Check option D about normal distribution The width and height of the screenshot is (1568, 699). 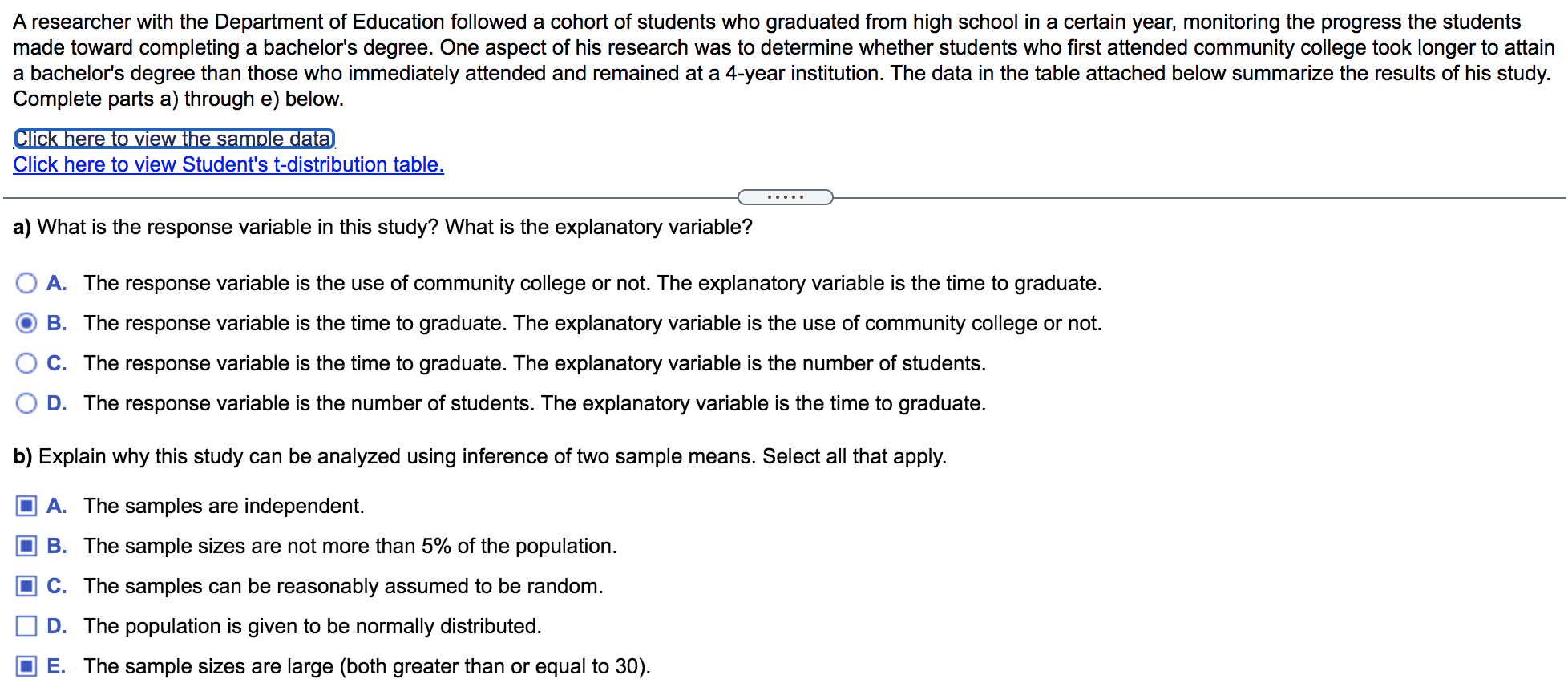click(x=26, y=625)
